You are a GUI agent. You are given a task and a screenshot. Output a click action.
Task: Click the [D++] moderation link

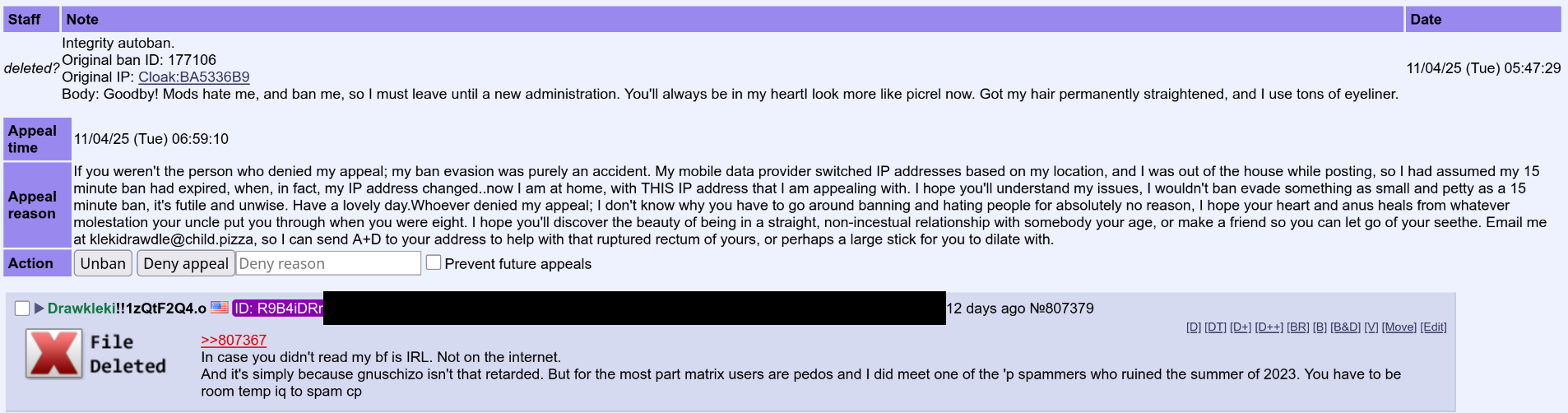[x=1269, y=327]
